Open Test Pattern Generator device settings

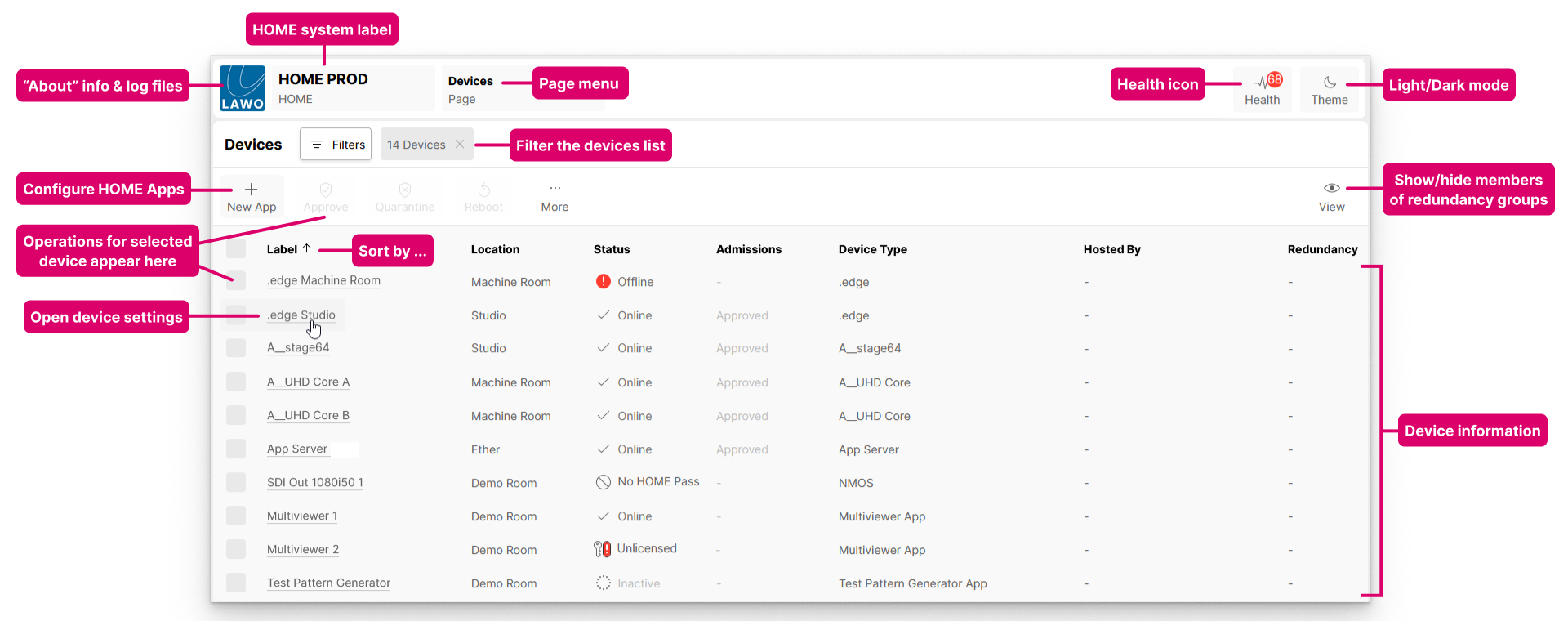(328, 583)
